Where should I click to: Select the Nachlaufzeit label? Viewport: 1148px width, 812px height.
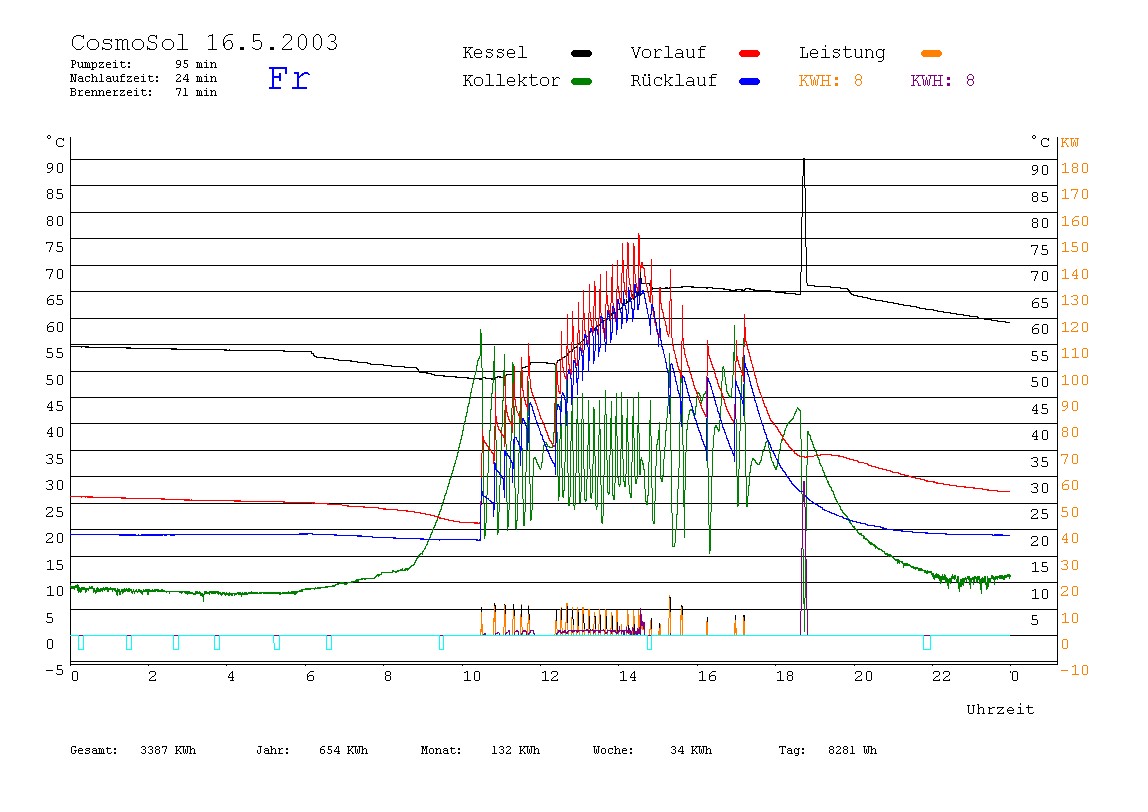pos(115,78)
